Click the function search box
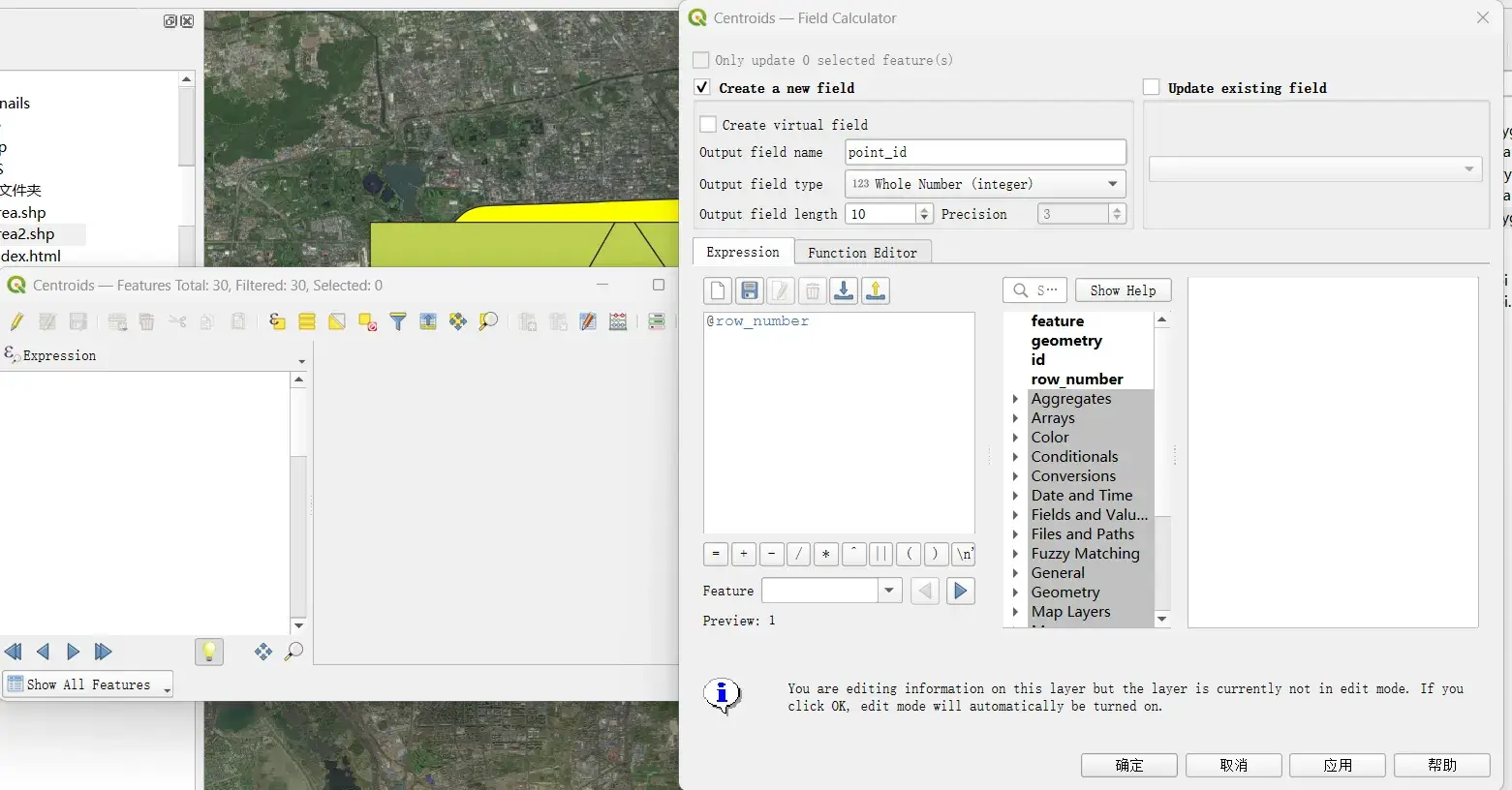This screenshot has width=1512, height=790. click(x=1034, y=290)
